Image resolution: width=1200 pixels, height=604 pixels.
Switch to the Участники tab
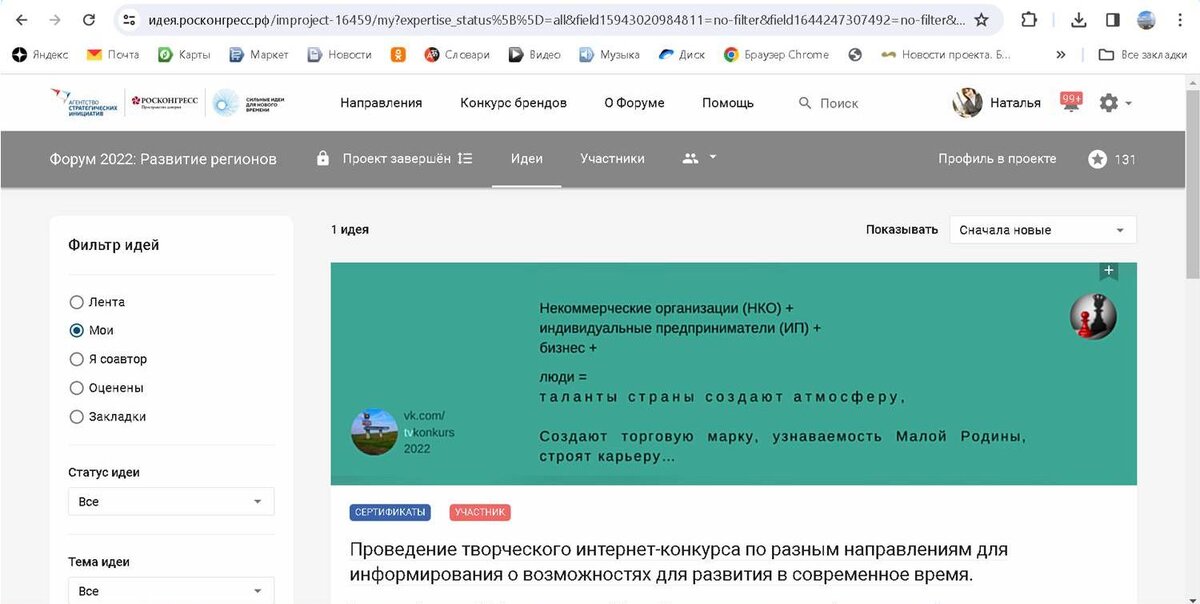point(612,158)
